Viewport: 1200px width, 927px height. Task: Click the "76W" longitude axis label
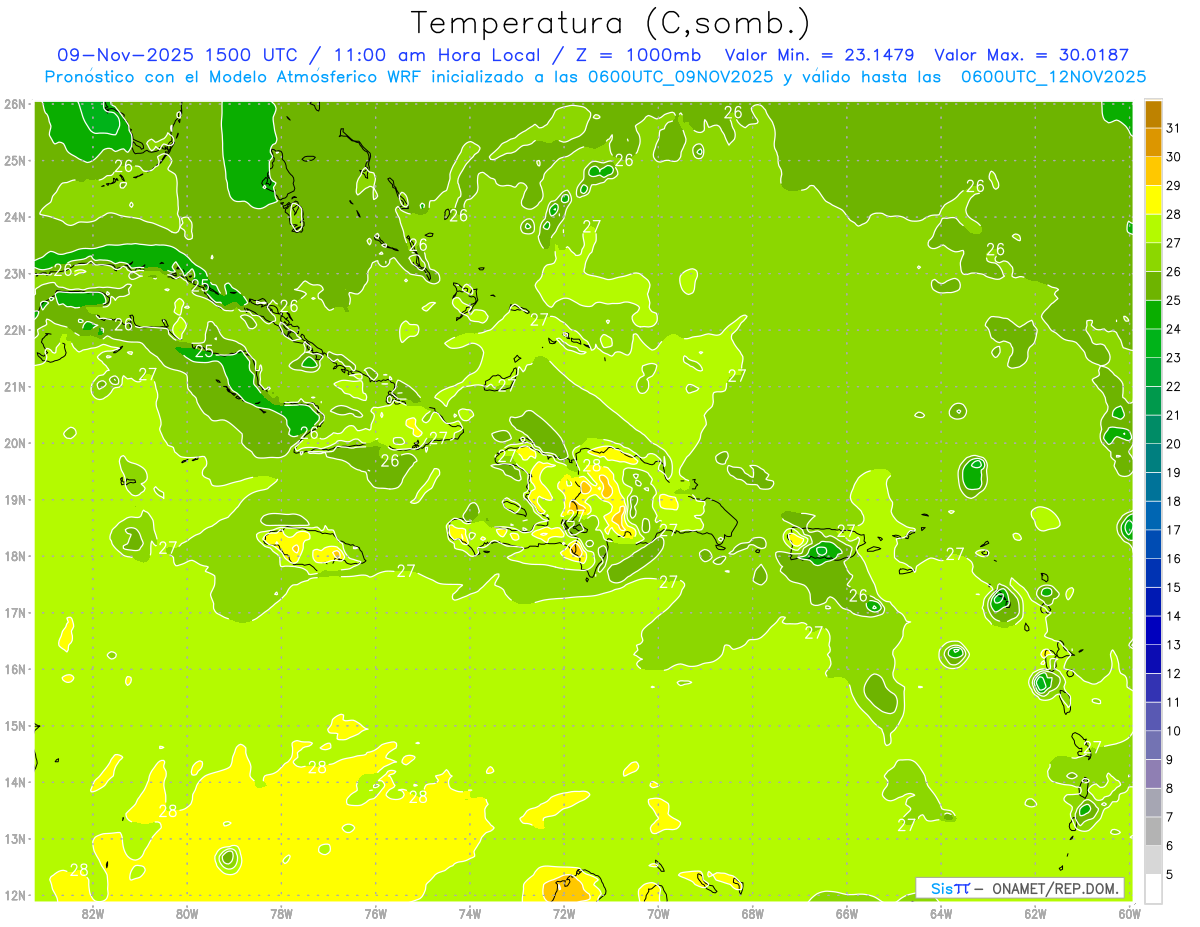click(x=375, y=913)
